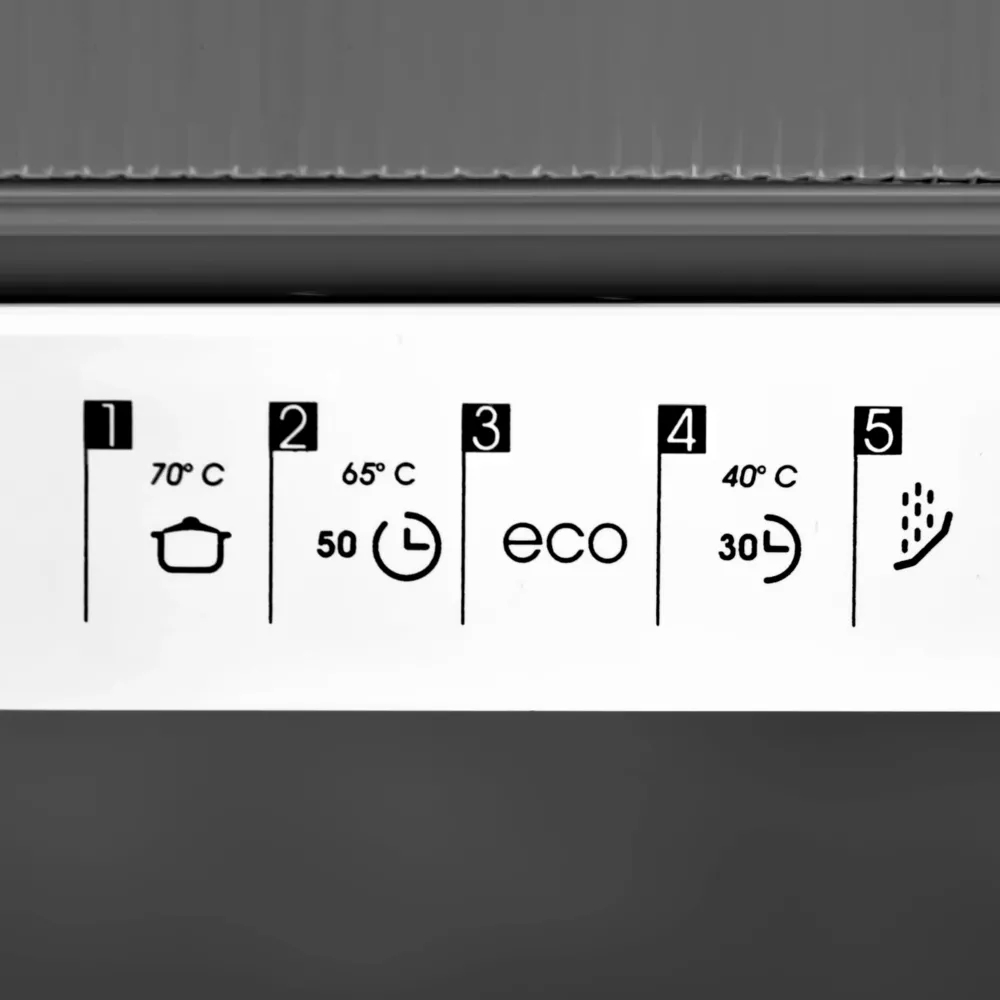The height and width of the screenshot is (1000, 1000).
Task: Click the rinse spray icon
Action: 923,526
